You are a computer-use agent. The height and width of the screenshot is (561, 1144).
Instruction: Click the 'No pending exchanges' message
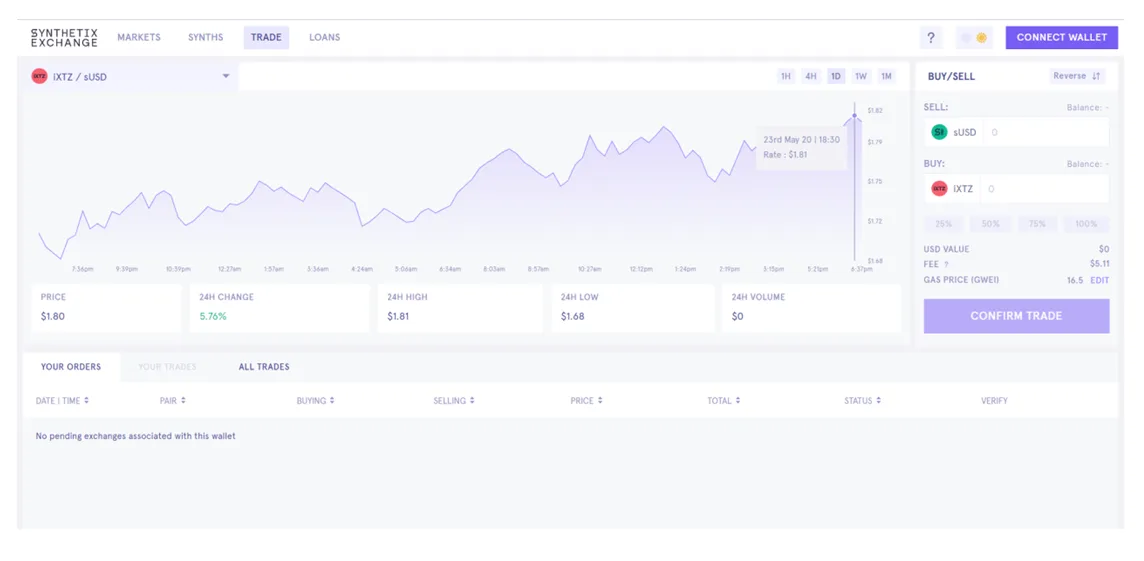(x=136, y=436)
